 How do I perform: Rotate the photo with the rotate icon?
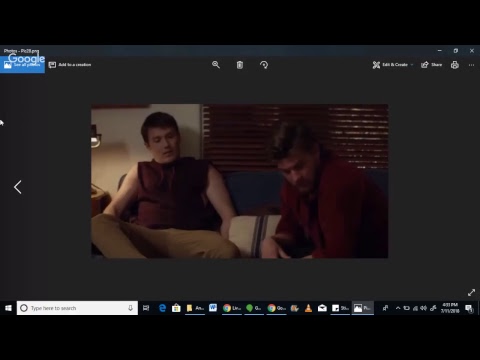(264, 65)
